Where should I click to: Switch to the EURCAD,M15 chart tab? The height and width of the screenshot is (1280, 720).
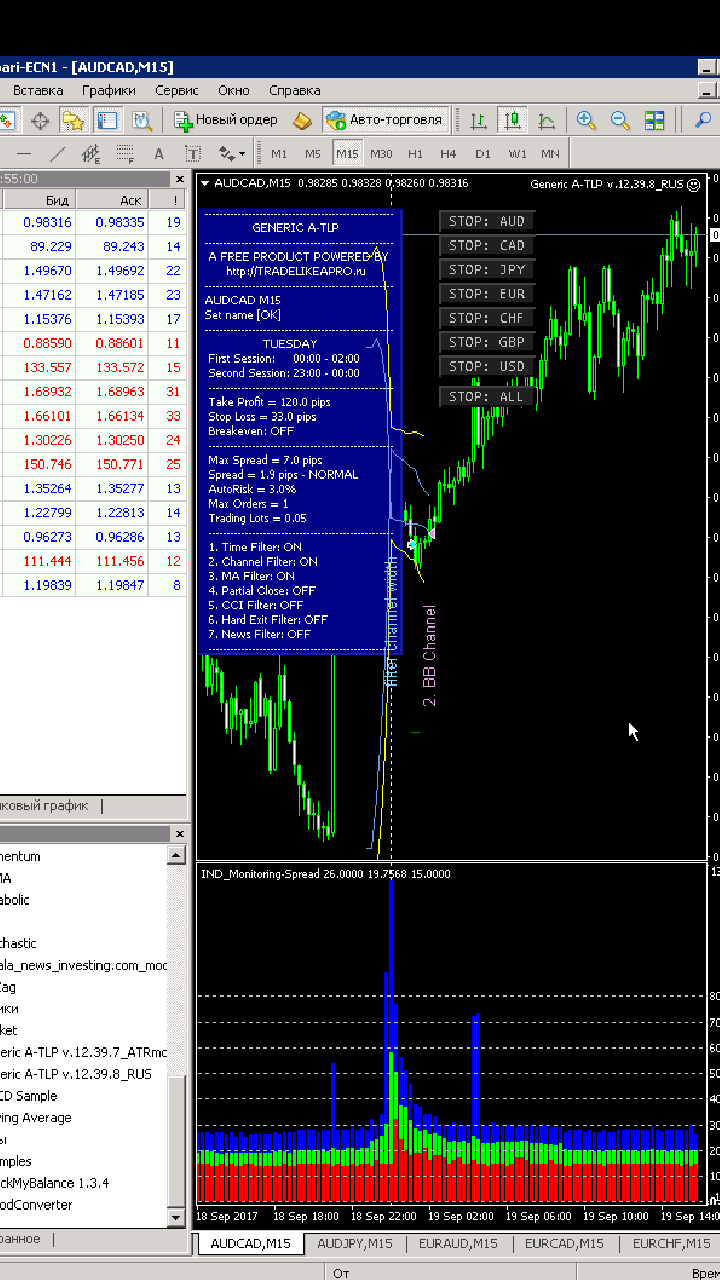click(565, 1243)
